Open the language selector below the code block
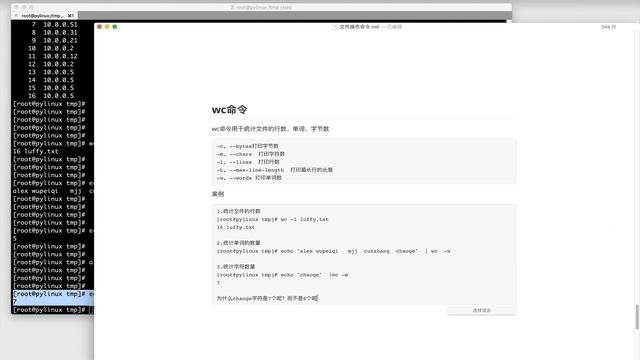The image size is (640, 360). point(482,311)
